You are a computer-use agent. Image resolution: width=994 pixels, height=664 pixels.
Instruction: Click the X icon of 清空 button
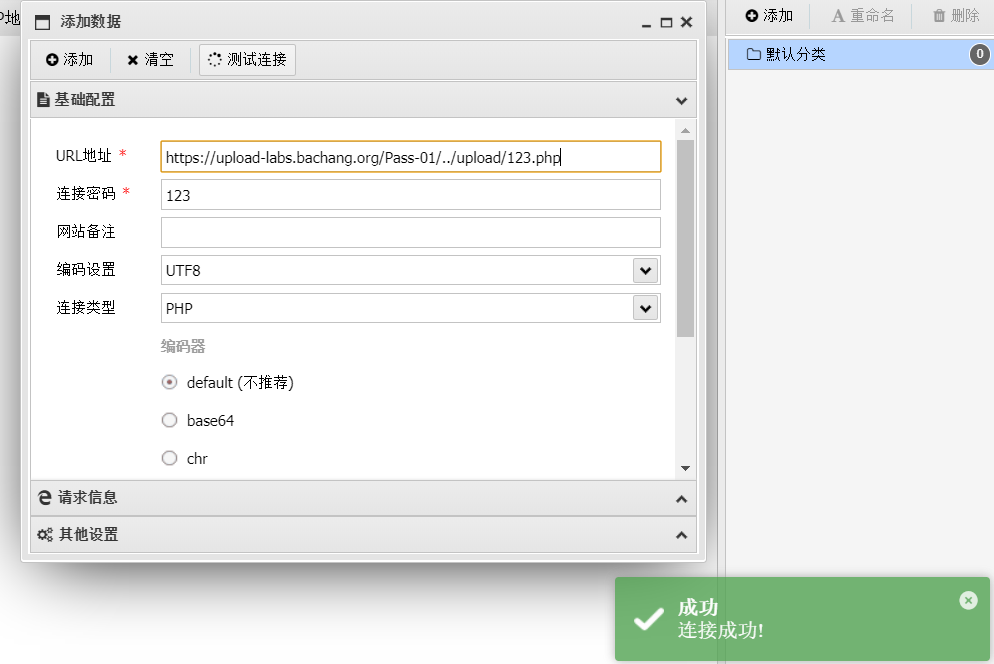[x=132, y=60]
